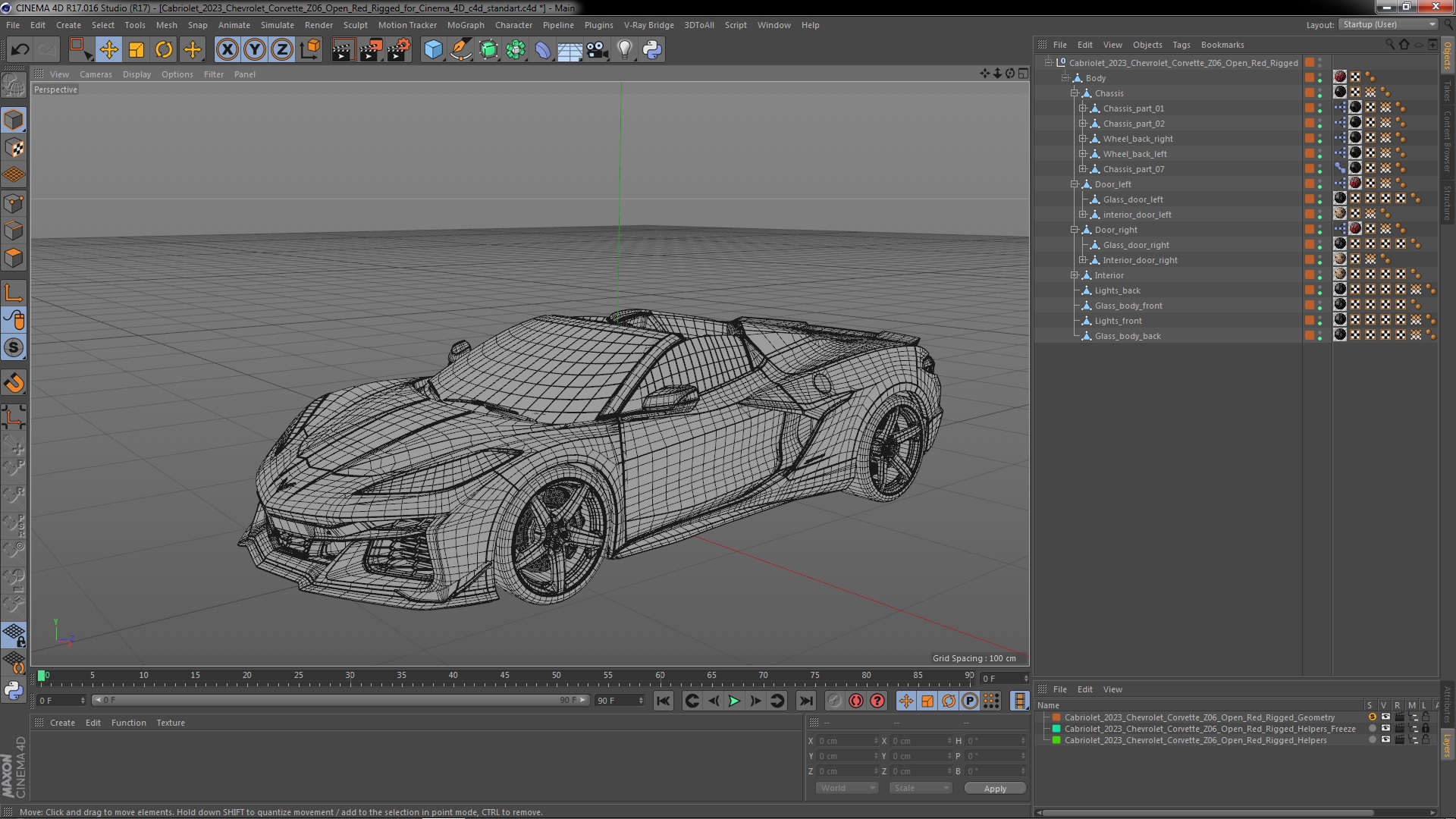Enable Polygons mode in left toolbar
This screenshot has width=1456, height=819.
[14, 258]
